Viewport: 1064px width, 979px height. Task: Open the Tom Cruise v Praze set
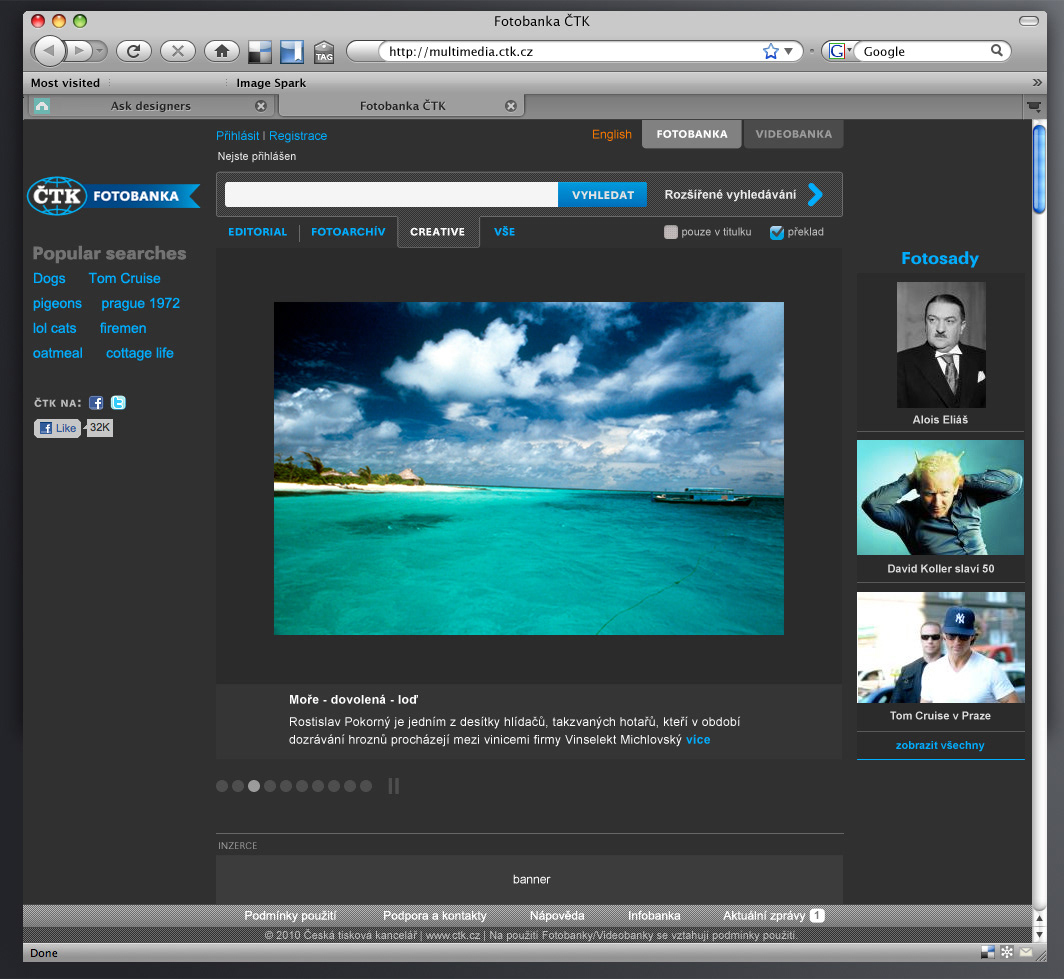click(940, 647)
